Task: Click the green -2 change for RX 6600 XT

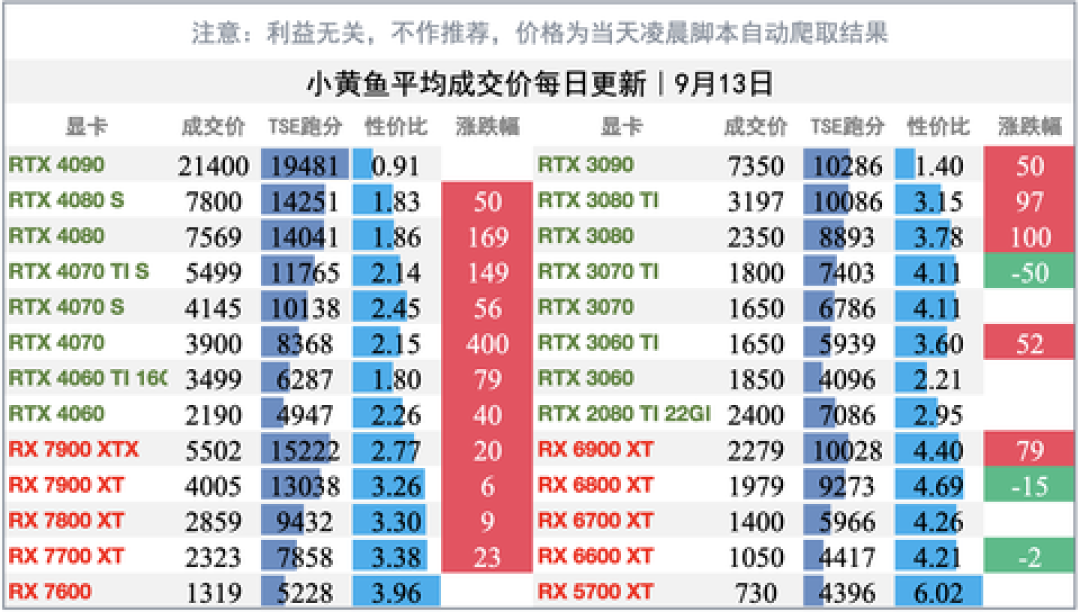Action: click(1029, 557)
